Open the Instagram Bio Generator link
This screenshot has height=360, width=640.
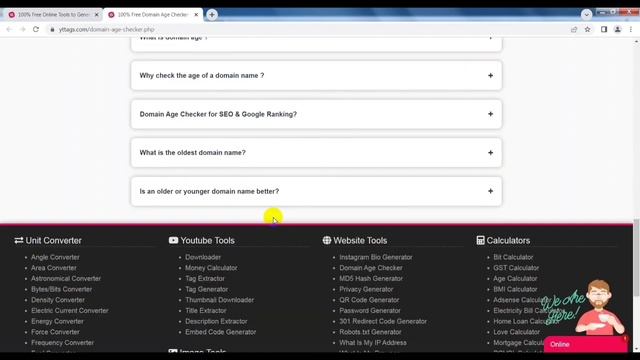tap(376, 257)
